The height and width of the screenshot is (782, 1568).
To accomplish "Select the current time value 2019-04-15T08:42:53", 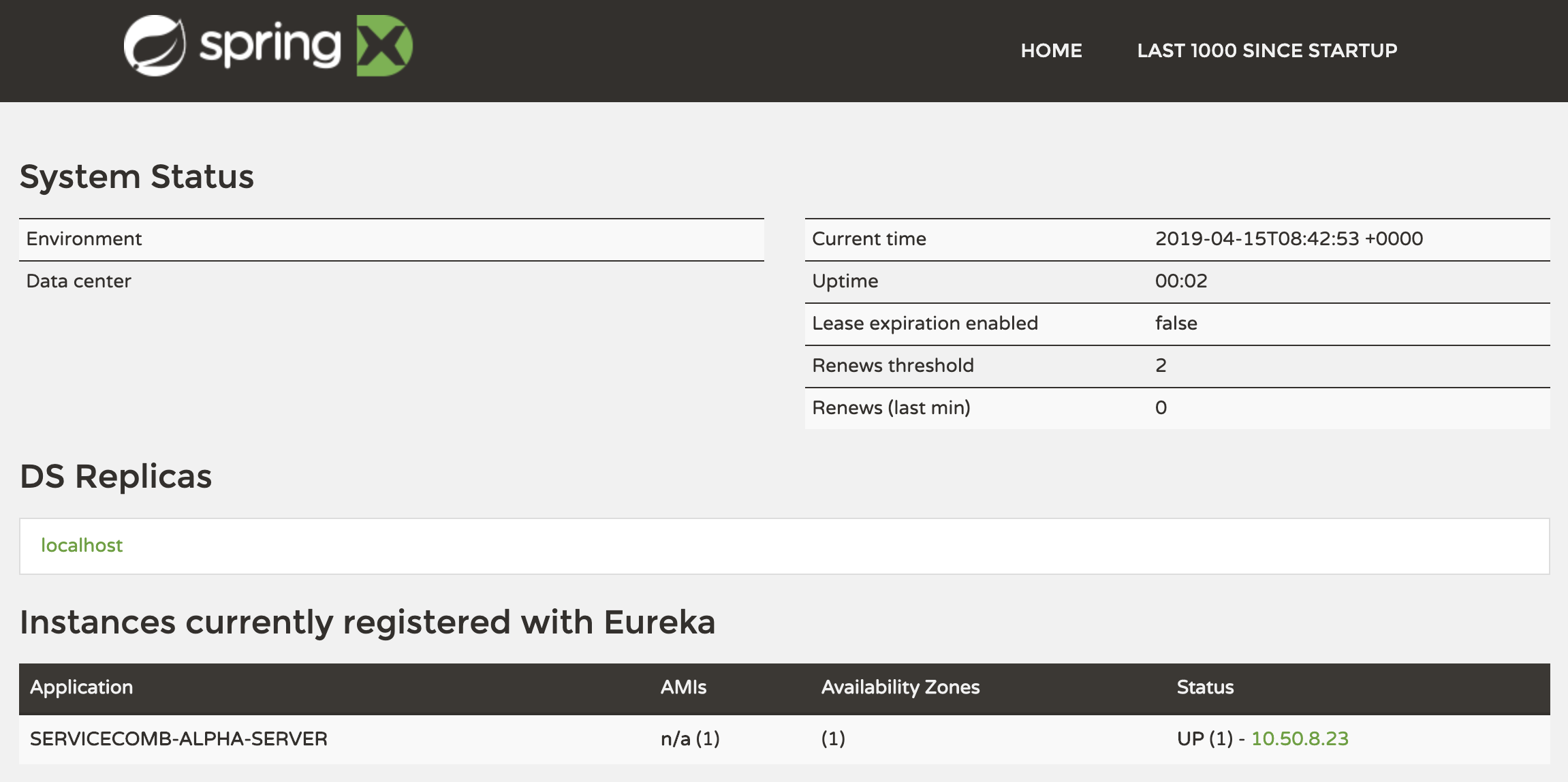I will (x=1289, y=238).
